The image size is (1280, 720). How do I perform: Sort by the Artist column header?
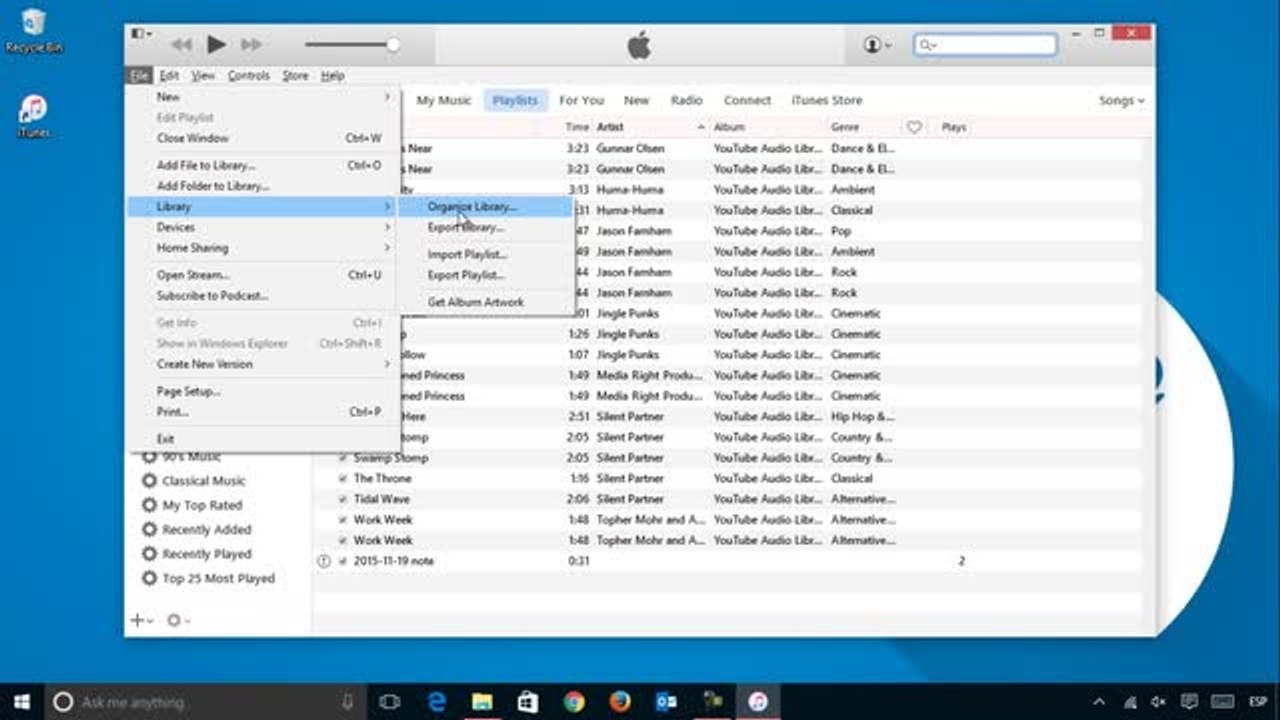[x=651, y=127]
